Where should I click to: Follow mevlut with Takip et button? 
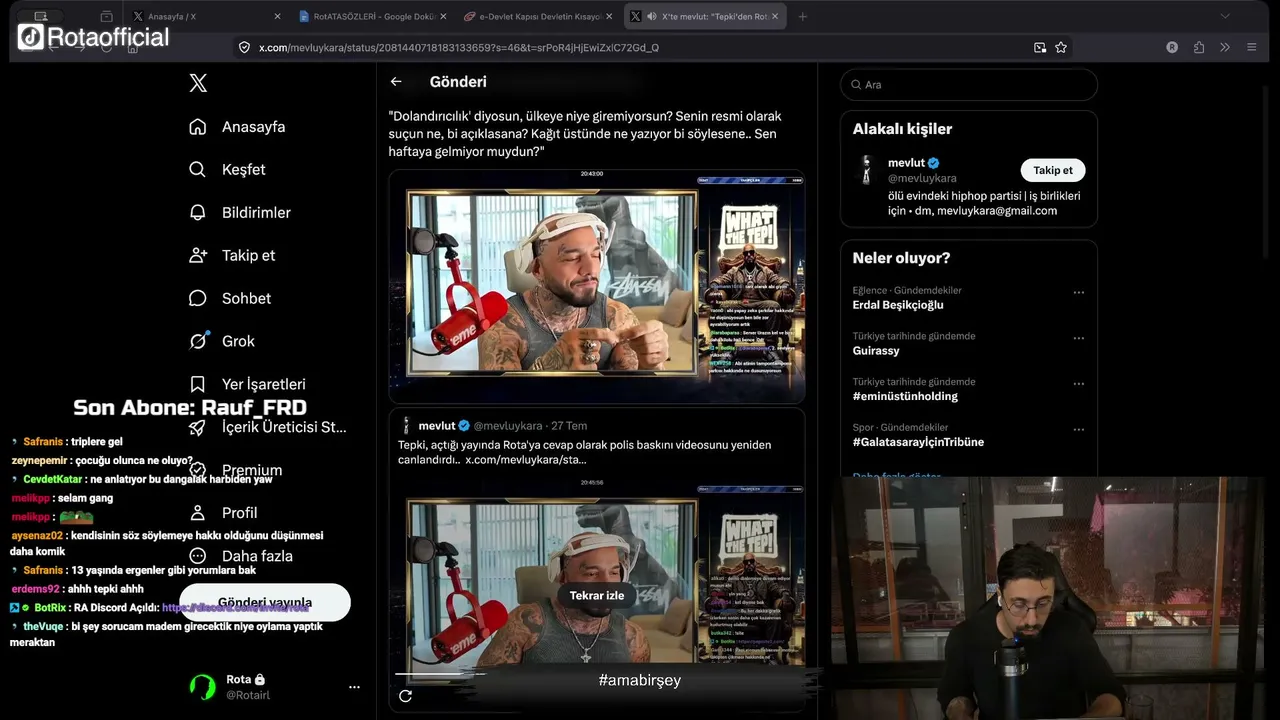[1053, 170]
